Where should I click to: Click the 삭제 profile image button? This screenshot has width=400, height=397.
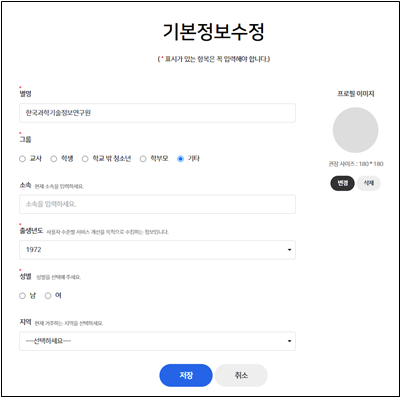[368, 183]
